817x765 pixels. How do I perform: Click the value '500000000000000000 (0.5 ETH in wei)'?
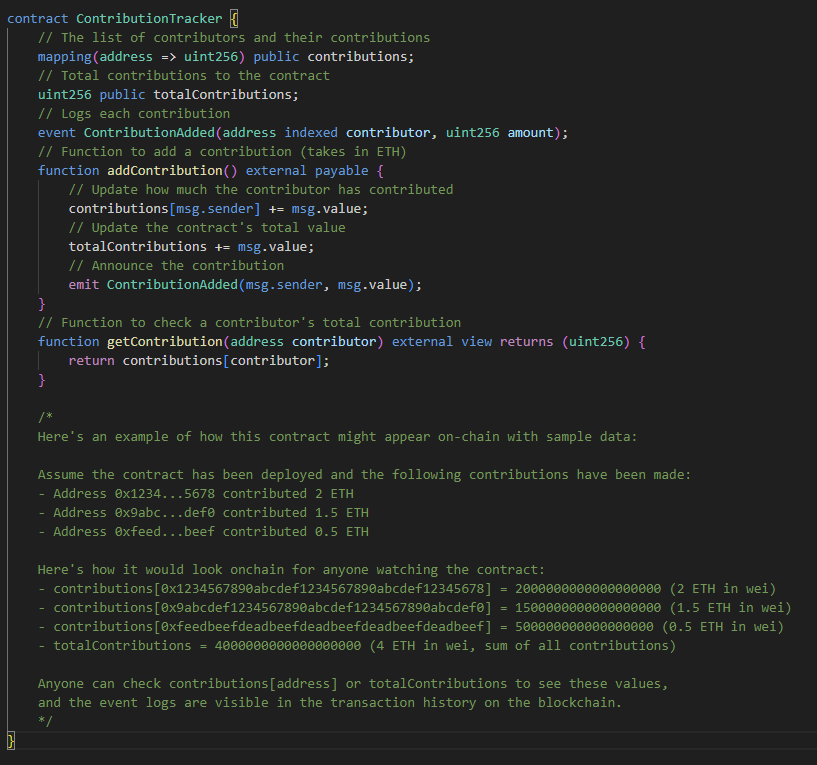click(649, 627)
